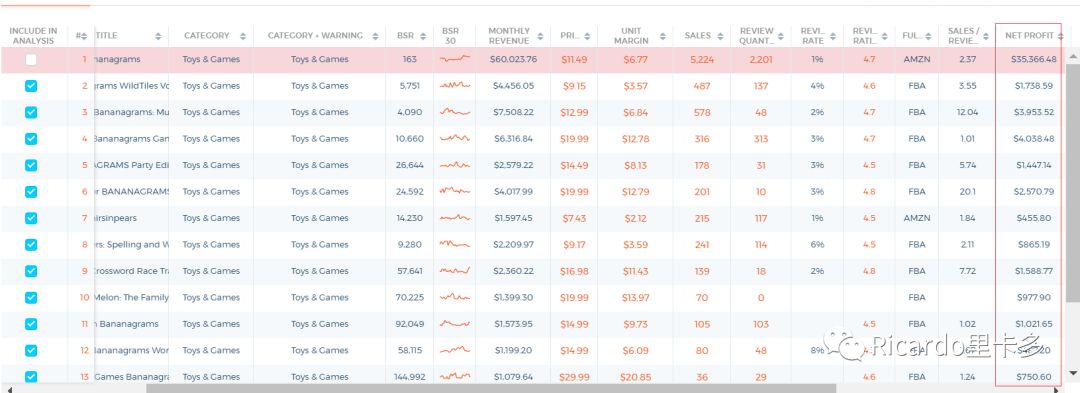Toggle Net Profit column sort arrows
The height and width of the screenshot is (393, 1080).
pos(1061,36)
